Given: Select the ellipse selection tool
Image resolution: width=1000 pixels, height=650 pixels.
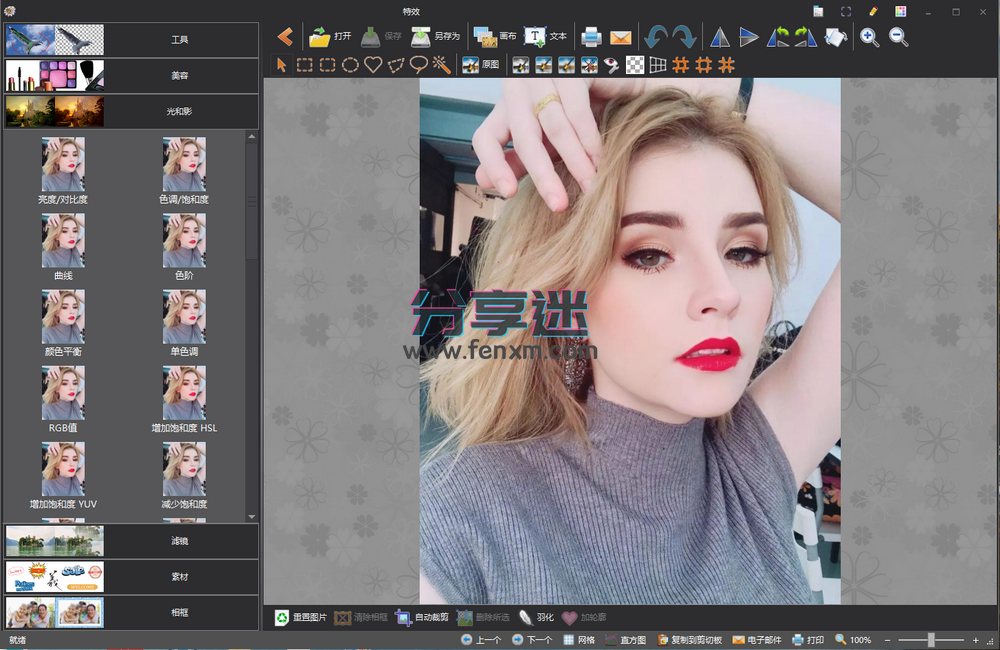Looking at the screenshot, I should click(x=350, y=64).
